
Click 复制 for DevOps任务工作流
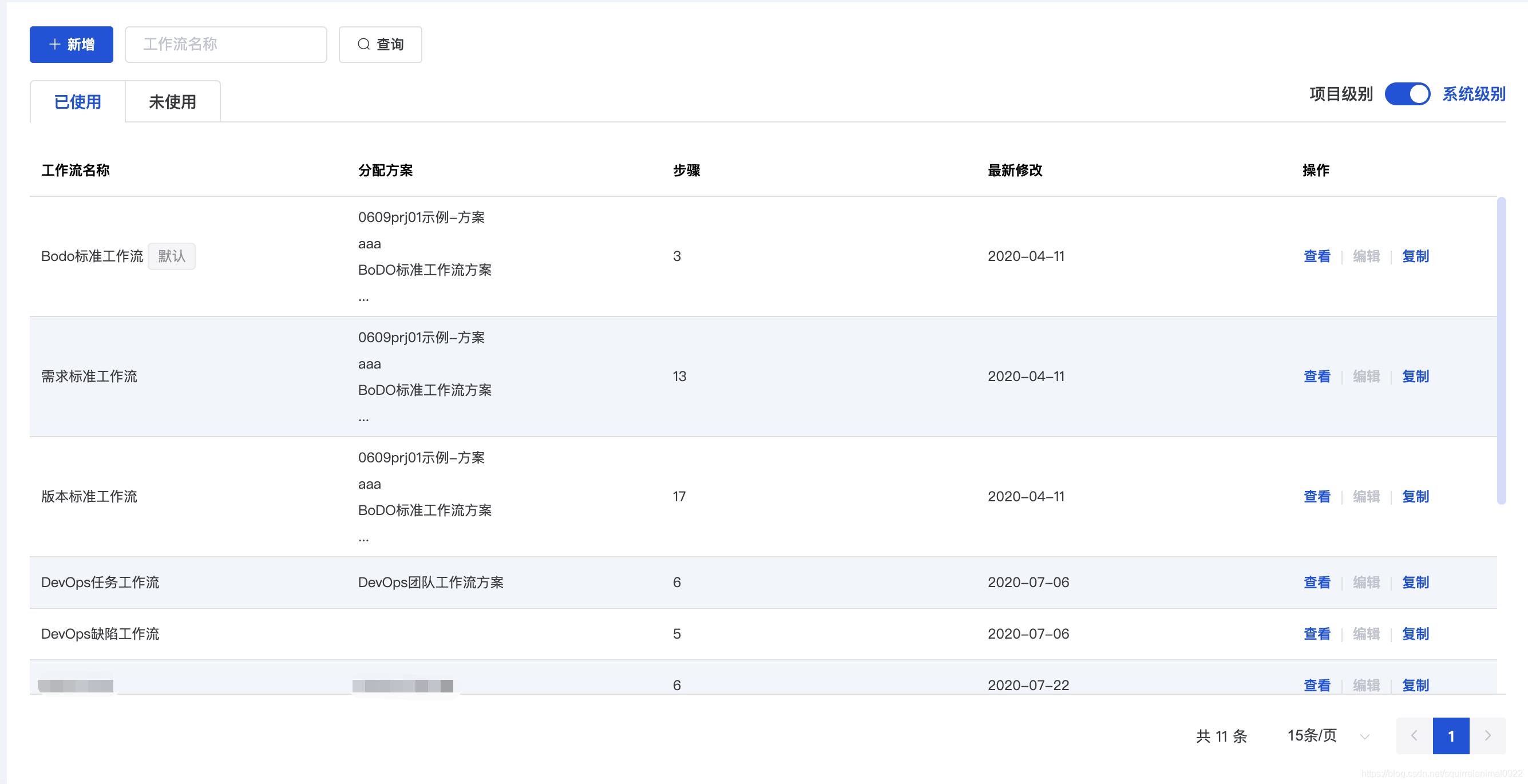tap(1415, 583)
